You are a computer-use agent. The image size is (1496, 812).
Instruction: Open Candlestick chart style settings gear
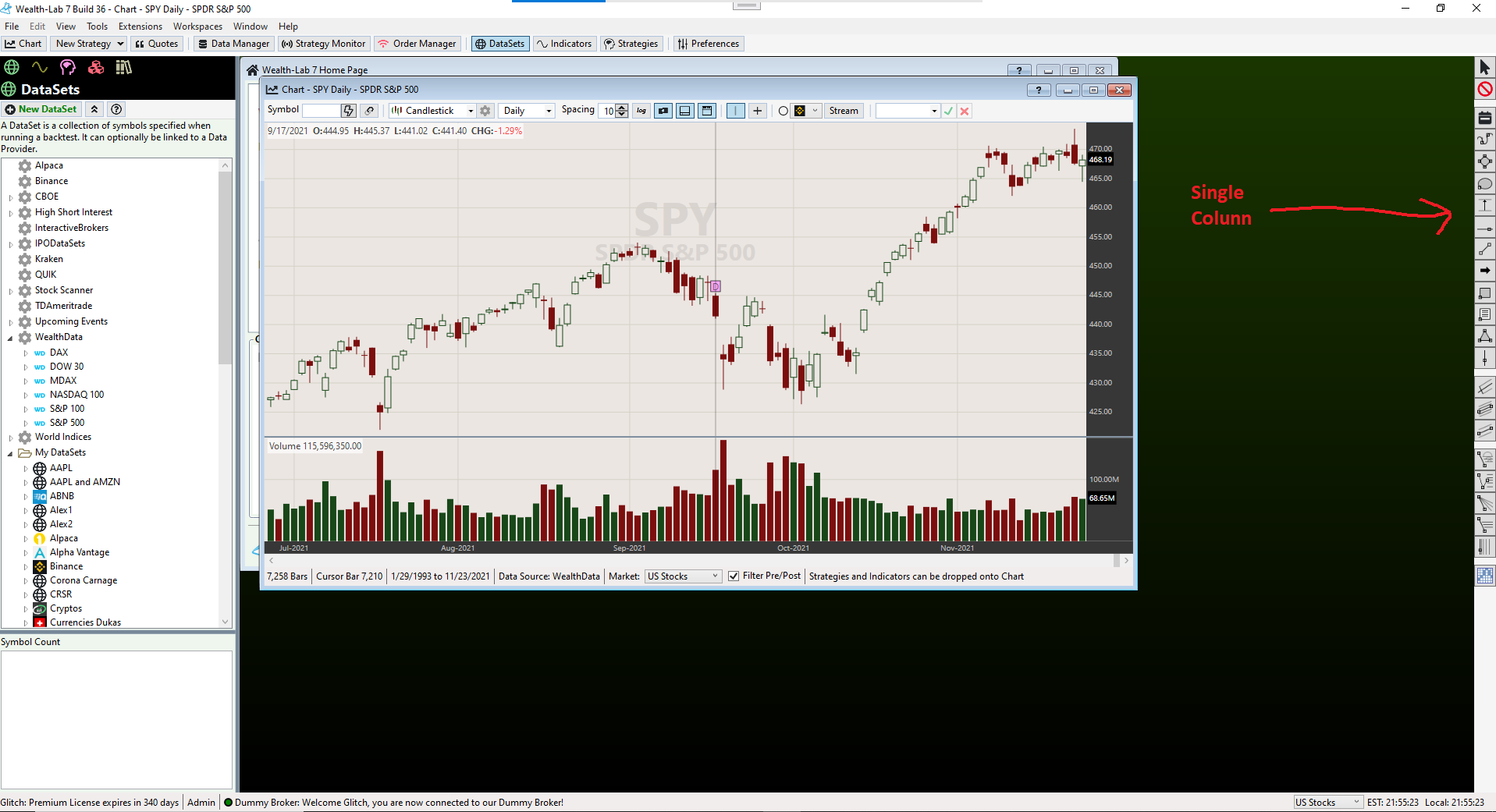pyautogui.click(x=485, y=111)
